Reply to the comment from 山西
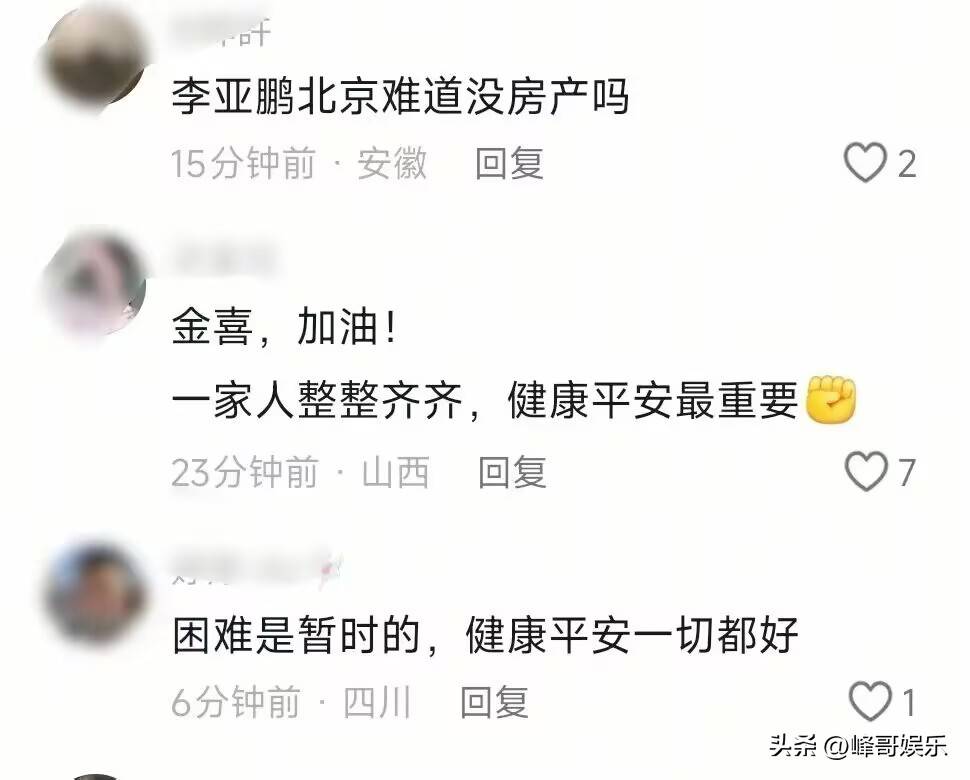The image size is (970, 780). 512,472
